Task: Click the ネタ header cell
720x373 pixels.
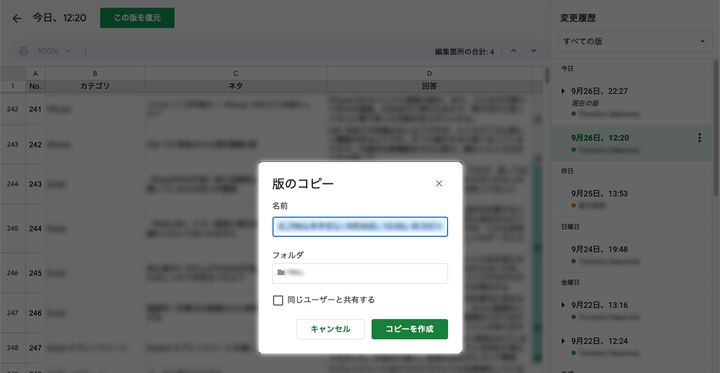Action: 236,86
